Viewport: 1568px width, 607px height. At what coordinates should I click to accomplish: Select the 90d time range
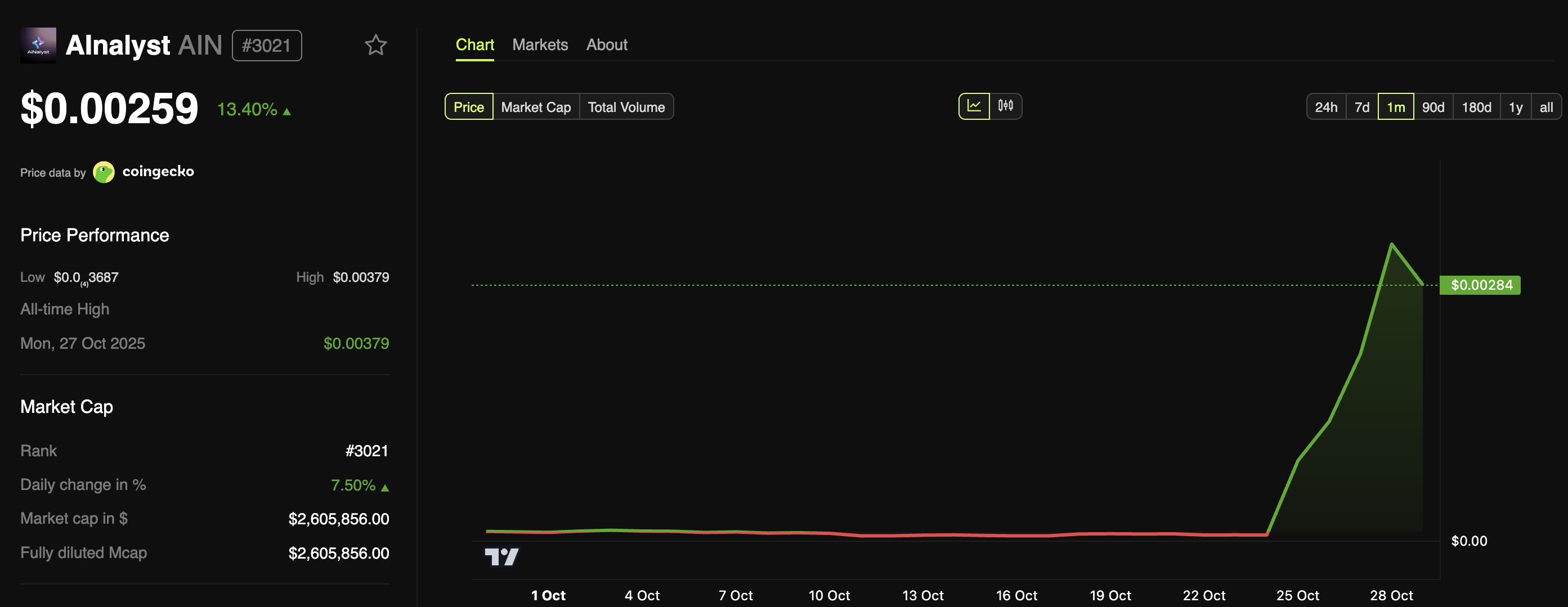pos(1433,106)
